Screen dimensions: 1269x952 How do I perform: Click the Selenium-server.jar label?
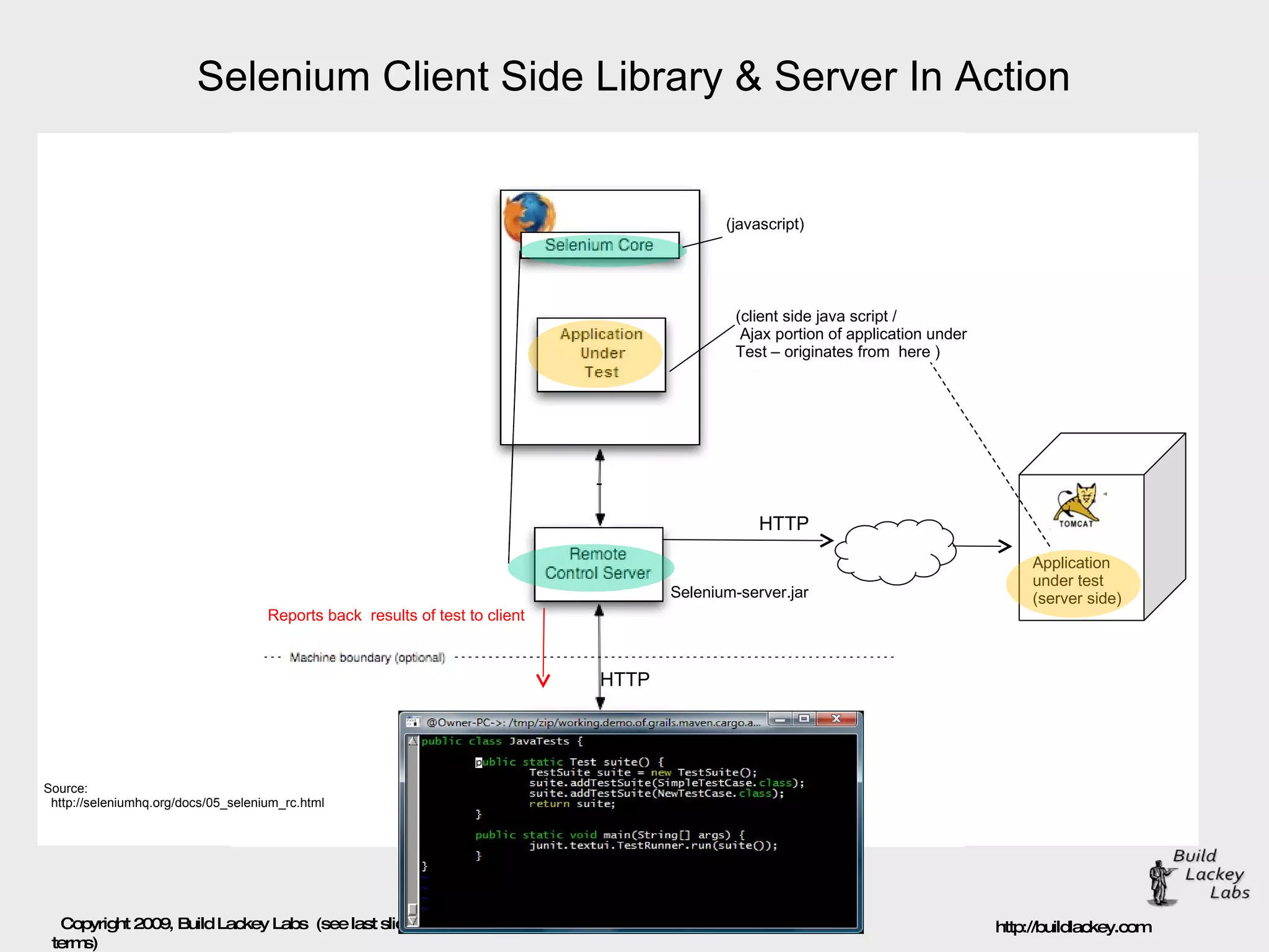(x=739, y=593)
